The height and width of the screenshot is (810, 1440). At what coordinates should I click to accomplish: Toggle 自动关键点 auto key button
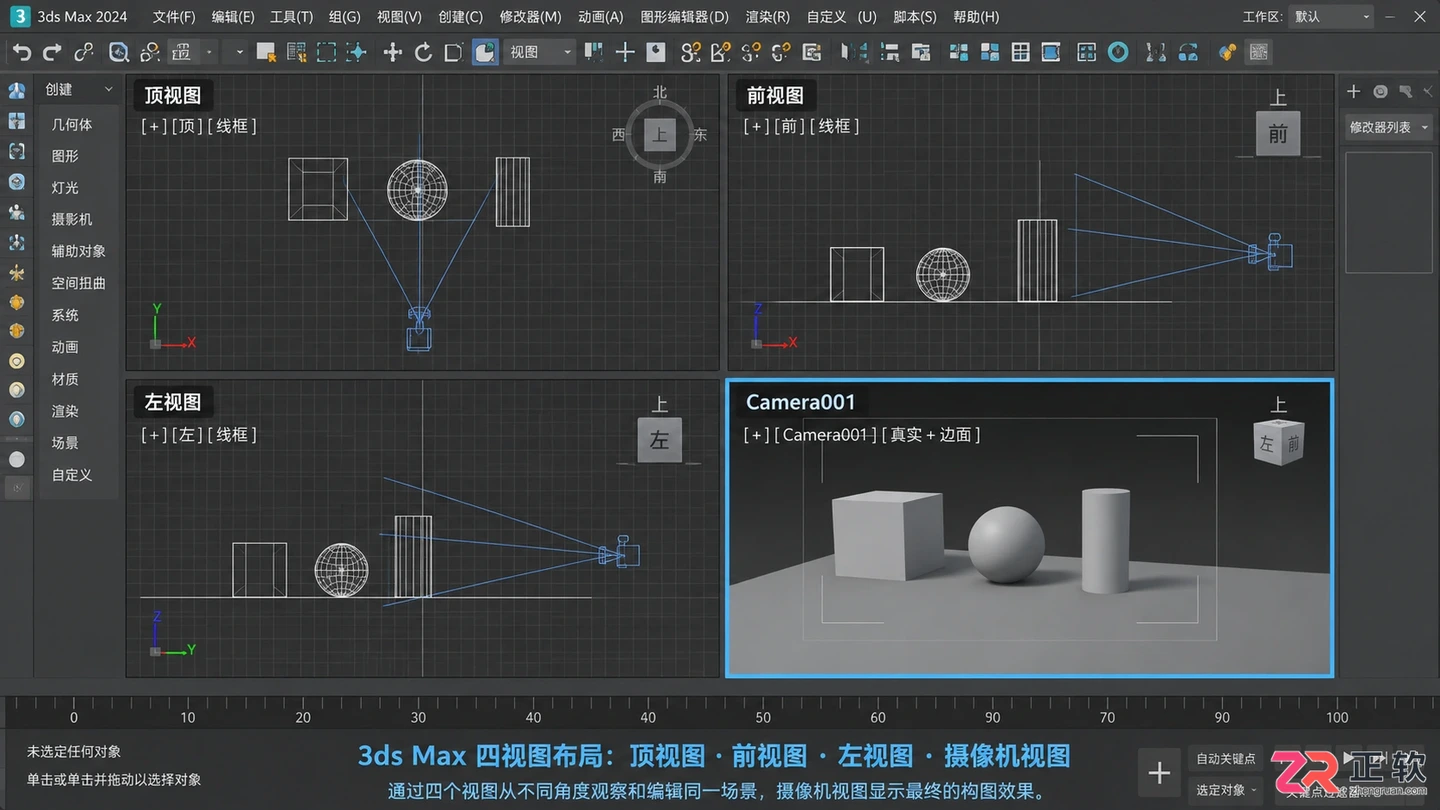click(1226, 759)
